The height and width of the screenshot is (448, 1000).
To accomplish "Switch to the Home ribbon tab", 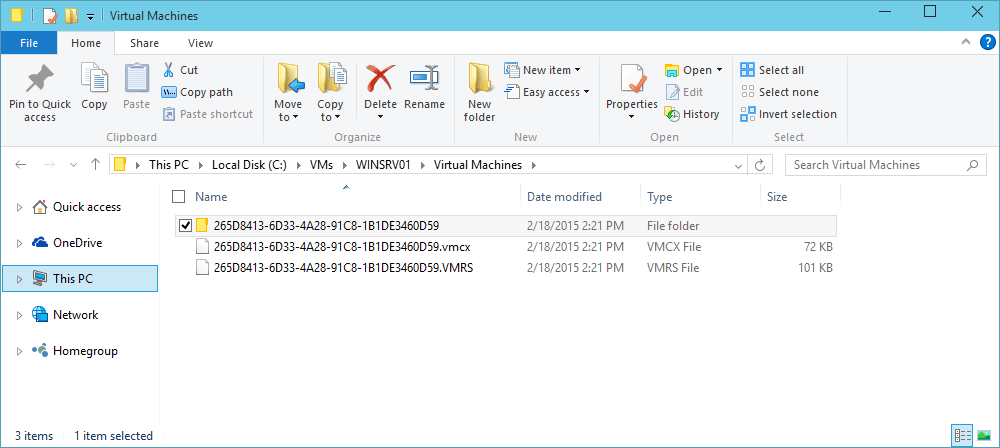I will [86, 43].
